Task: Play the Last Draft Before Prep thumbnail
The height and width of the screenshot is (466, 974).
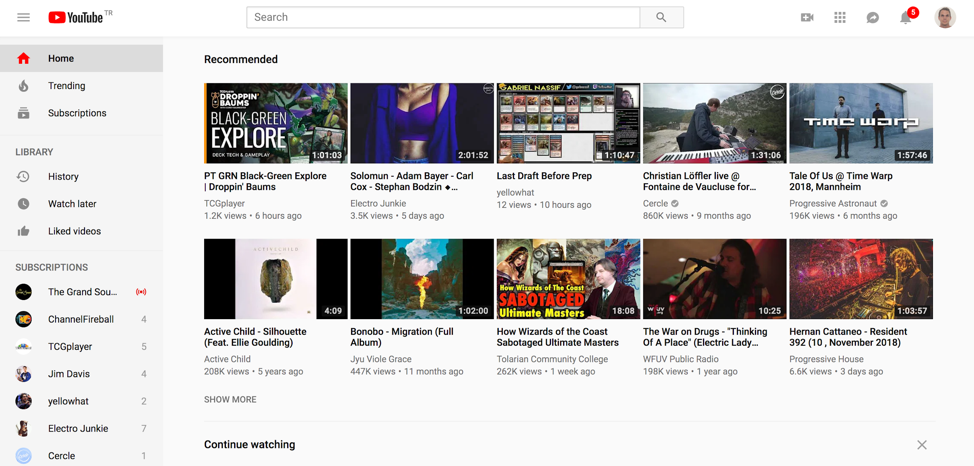Action: coord(568,123)
